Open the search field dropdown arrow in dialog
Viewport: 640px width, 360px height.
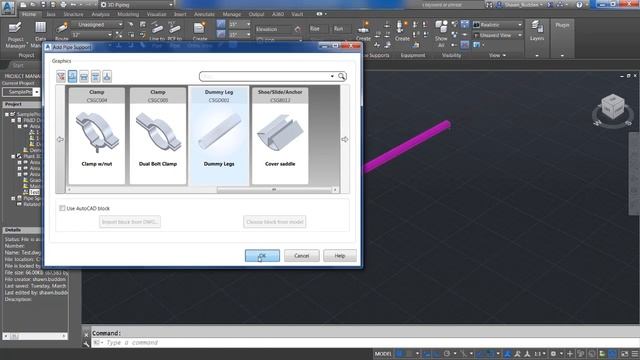332,76
